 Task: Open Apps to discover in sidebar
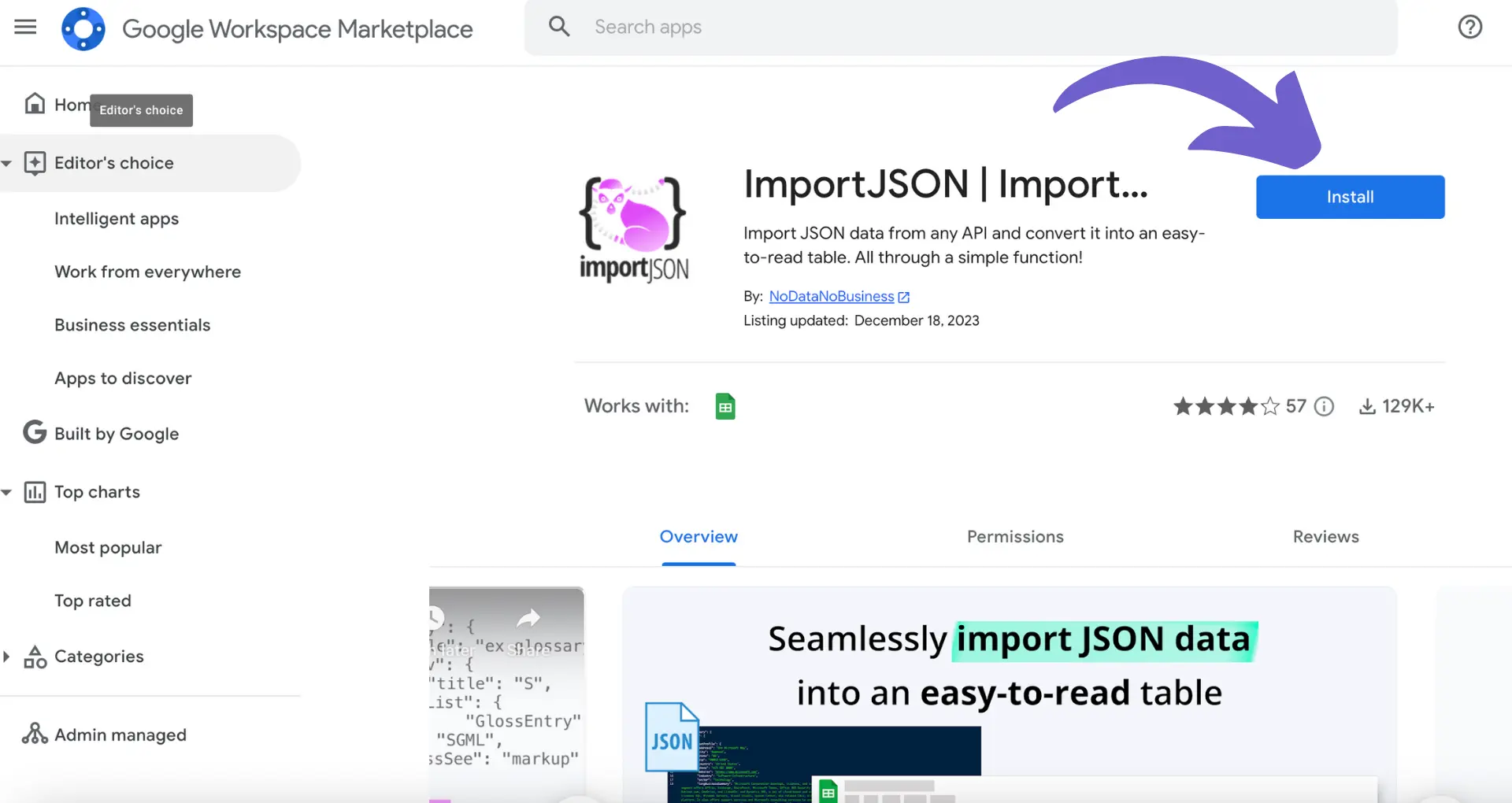123,379
